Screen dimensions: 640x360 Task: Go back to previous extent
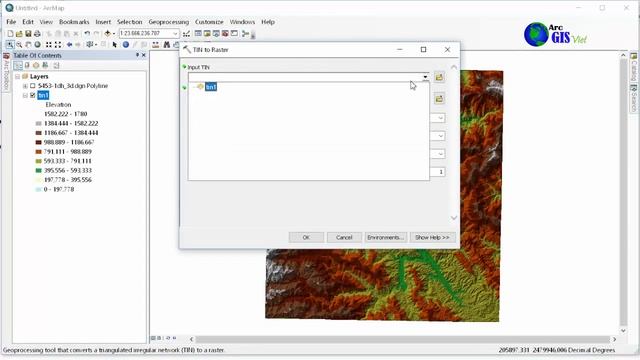[69, 44]
